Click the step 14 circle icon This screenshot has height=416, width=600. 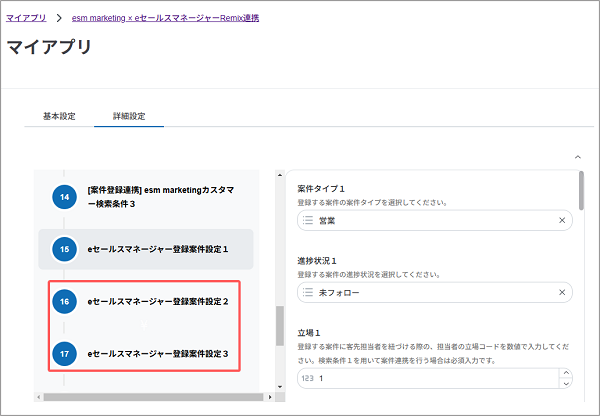[x=65, y=197]
